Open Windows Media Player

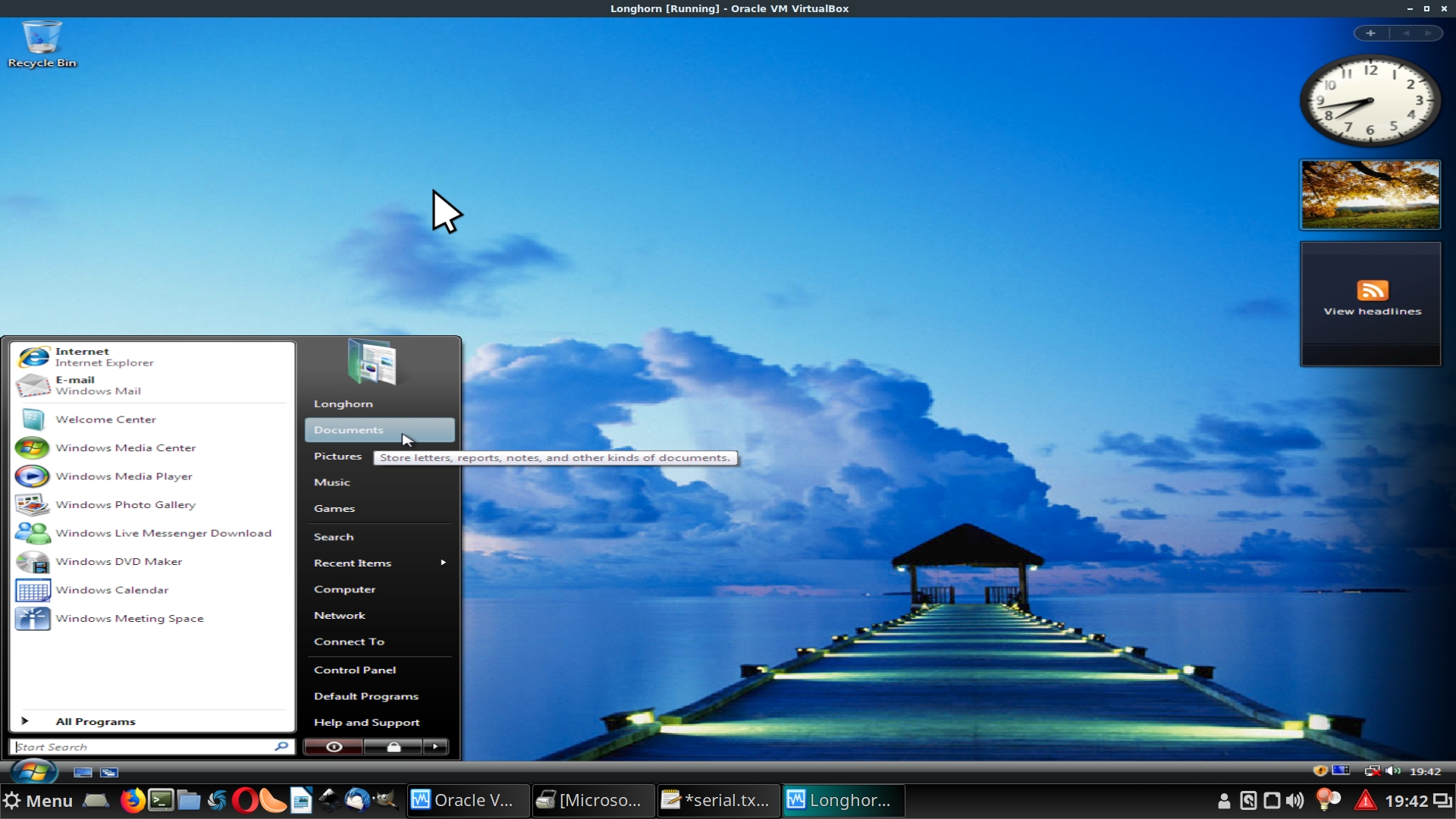[x=124, y=476]
